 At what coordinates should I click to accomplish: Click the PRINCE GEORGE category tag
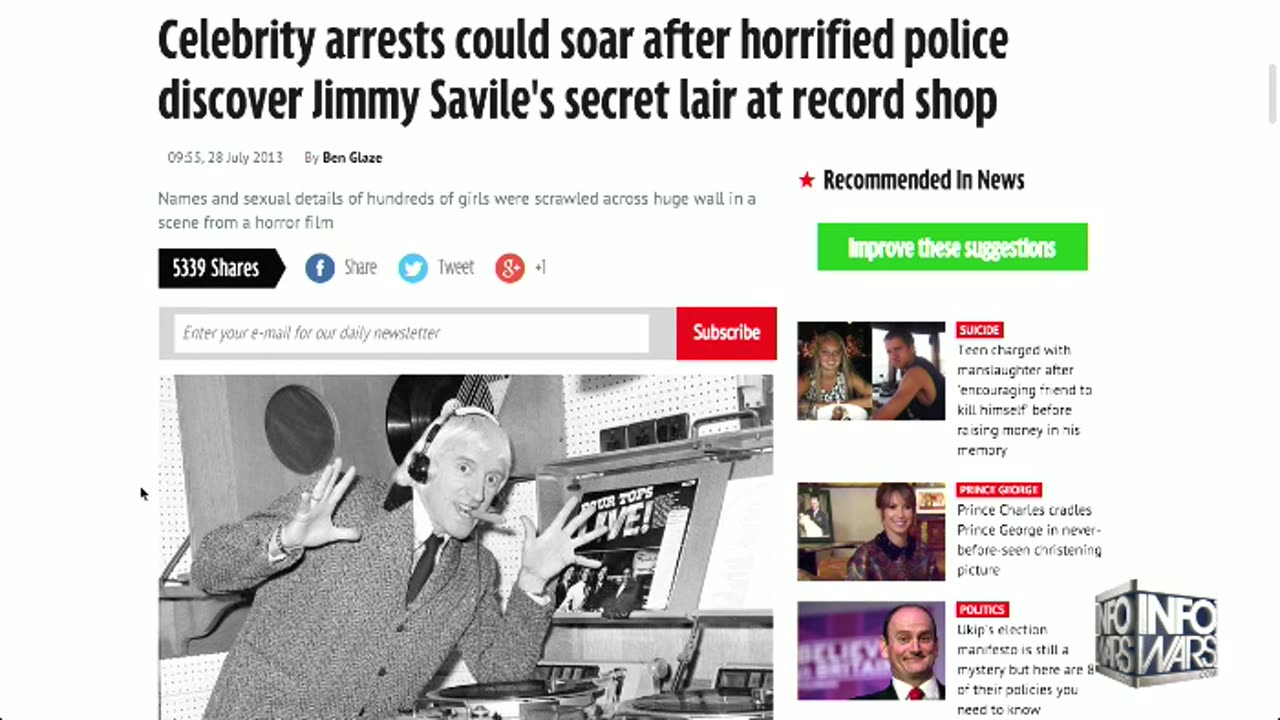click(999, 490)
